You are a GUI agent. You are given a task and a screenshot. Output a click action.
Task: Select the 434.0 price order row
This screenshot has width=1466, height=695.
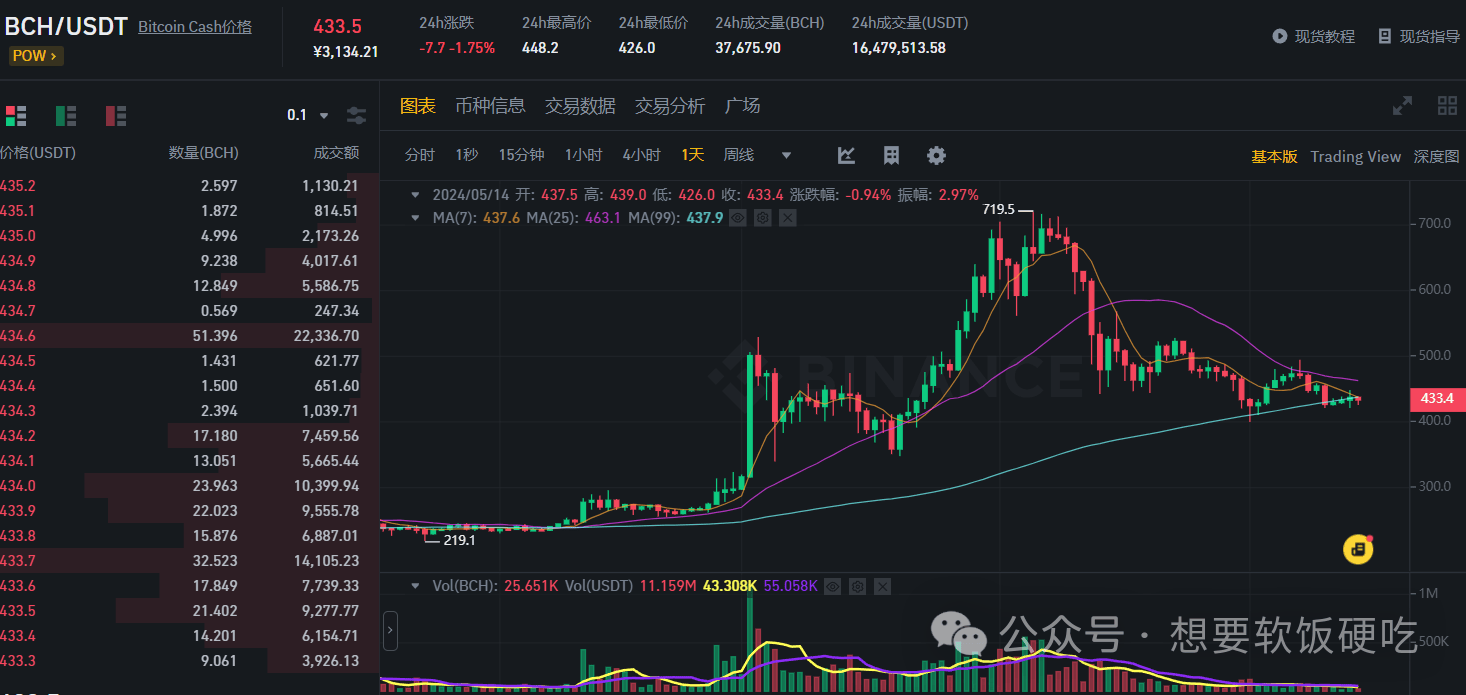[x=190, y=485]
